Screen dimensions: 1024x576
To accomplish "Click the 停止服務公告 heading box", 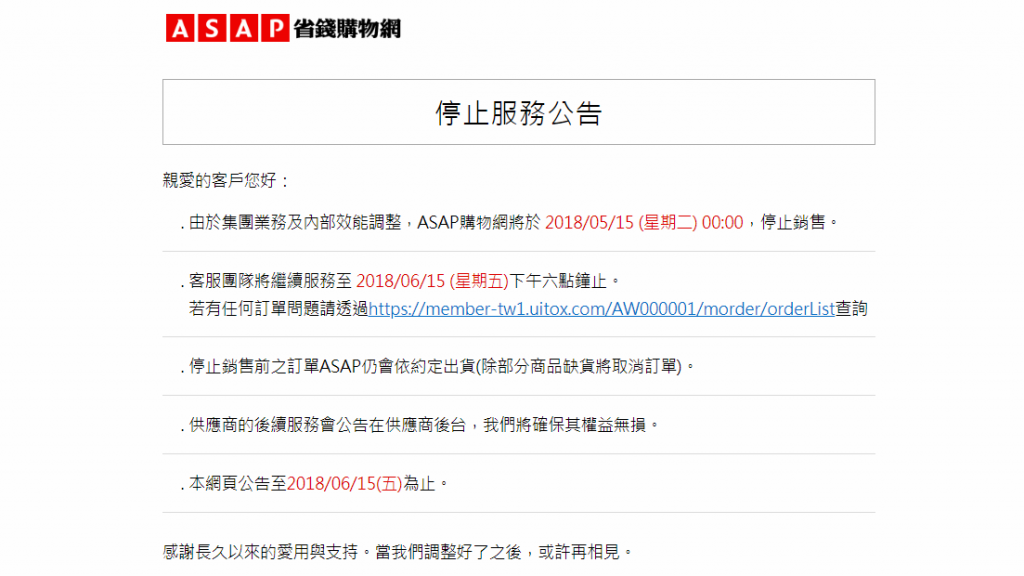I will (519, 112).
